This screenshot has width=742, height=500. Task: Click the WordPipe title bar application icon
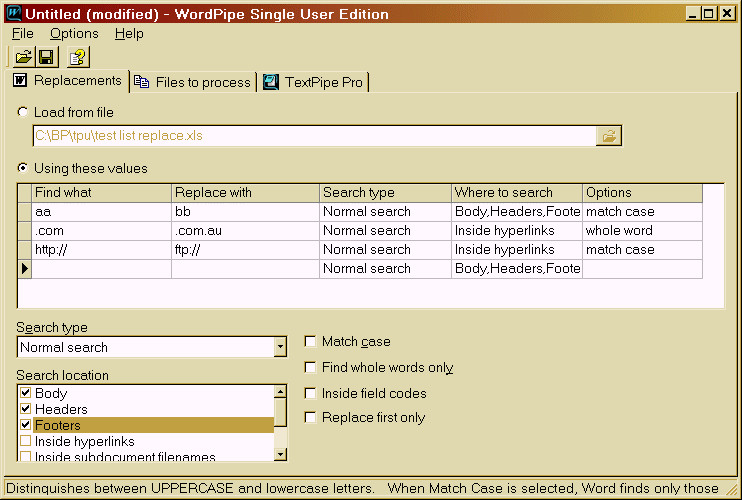coord(14,13)
